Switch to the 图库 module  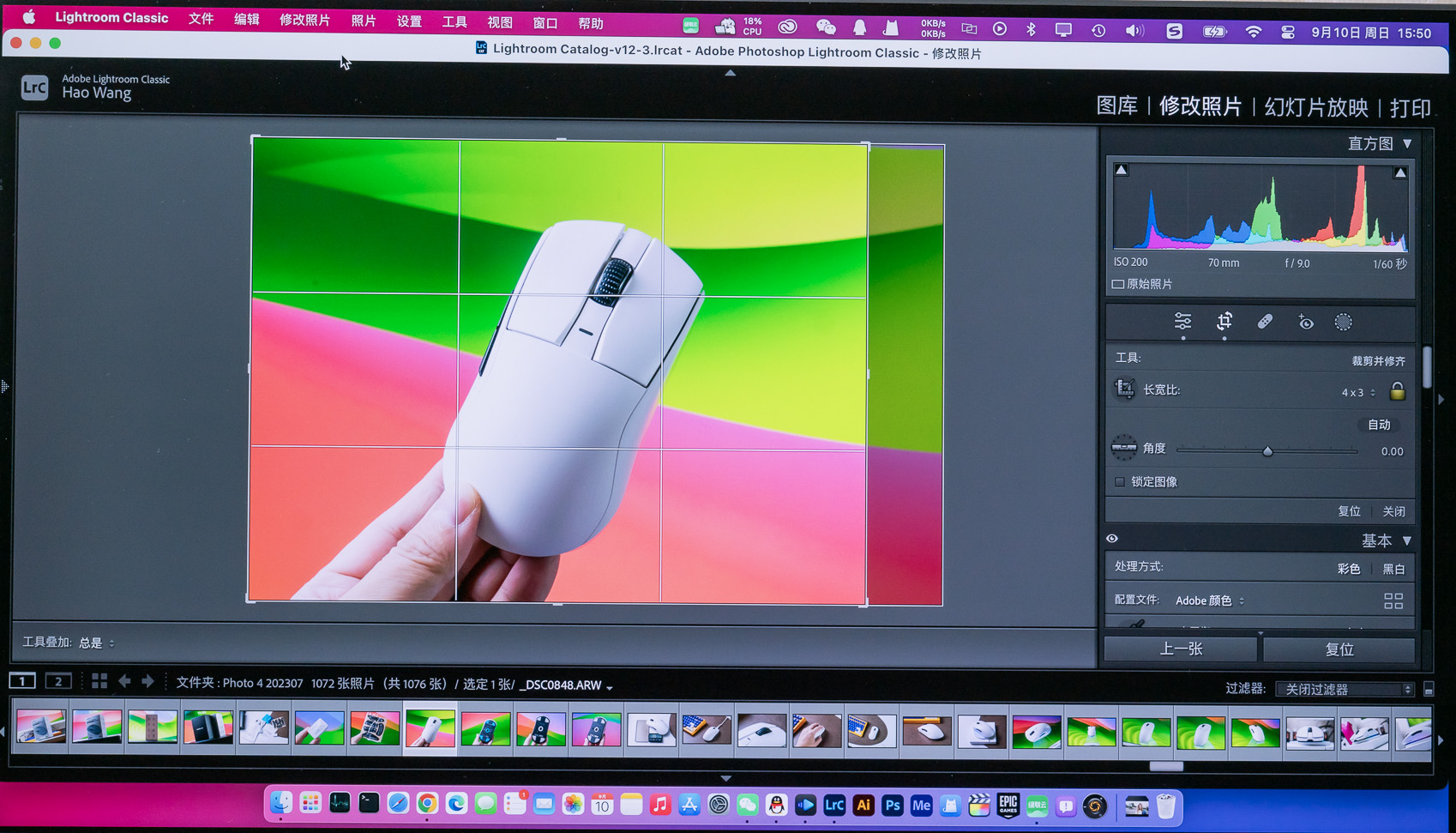pos(1116,106)
